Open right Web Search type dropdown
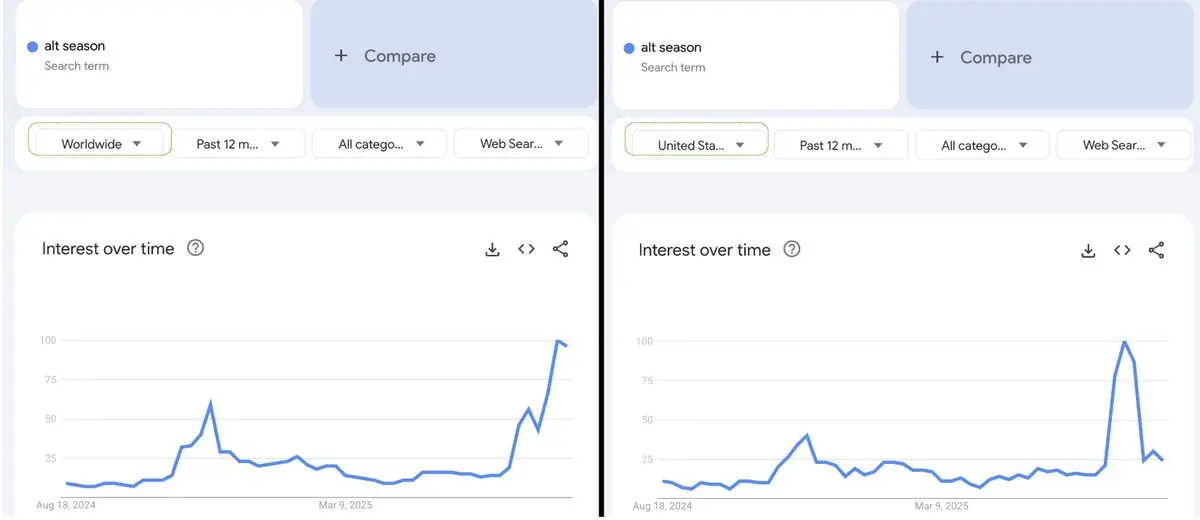 [1124, 145]
